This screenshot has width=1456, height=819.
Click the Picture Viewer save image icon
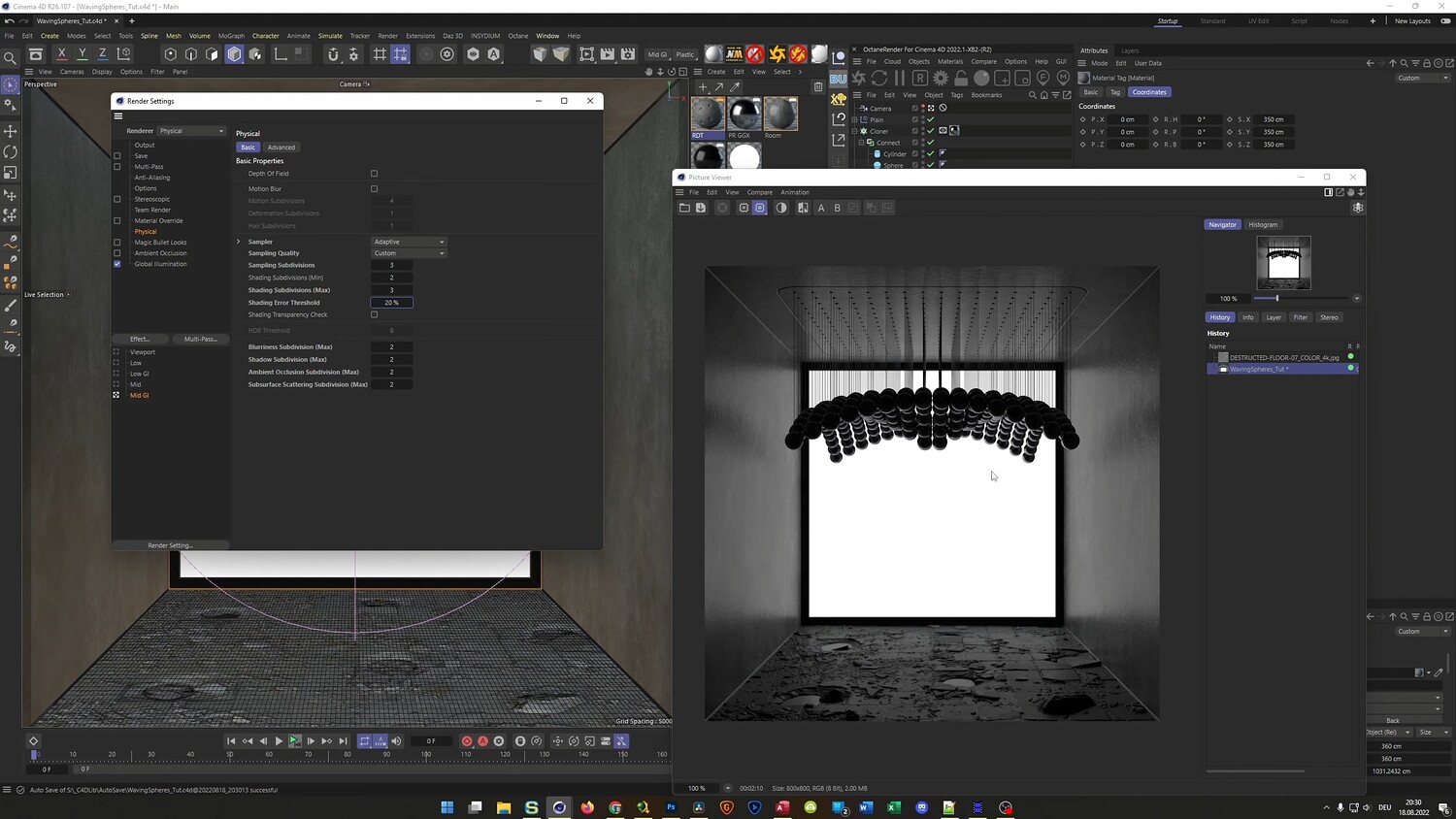tap(701, 208)
